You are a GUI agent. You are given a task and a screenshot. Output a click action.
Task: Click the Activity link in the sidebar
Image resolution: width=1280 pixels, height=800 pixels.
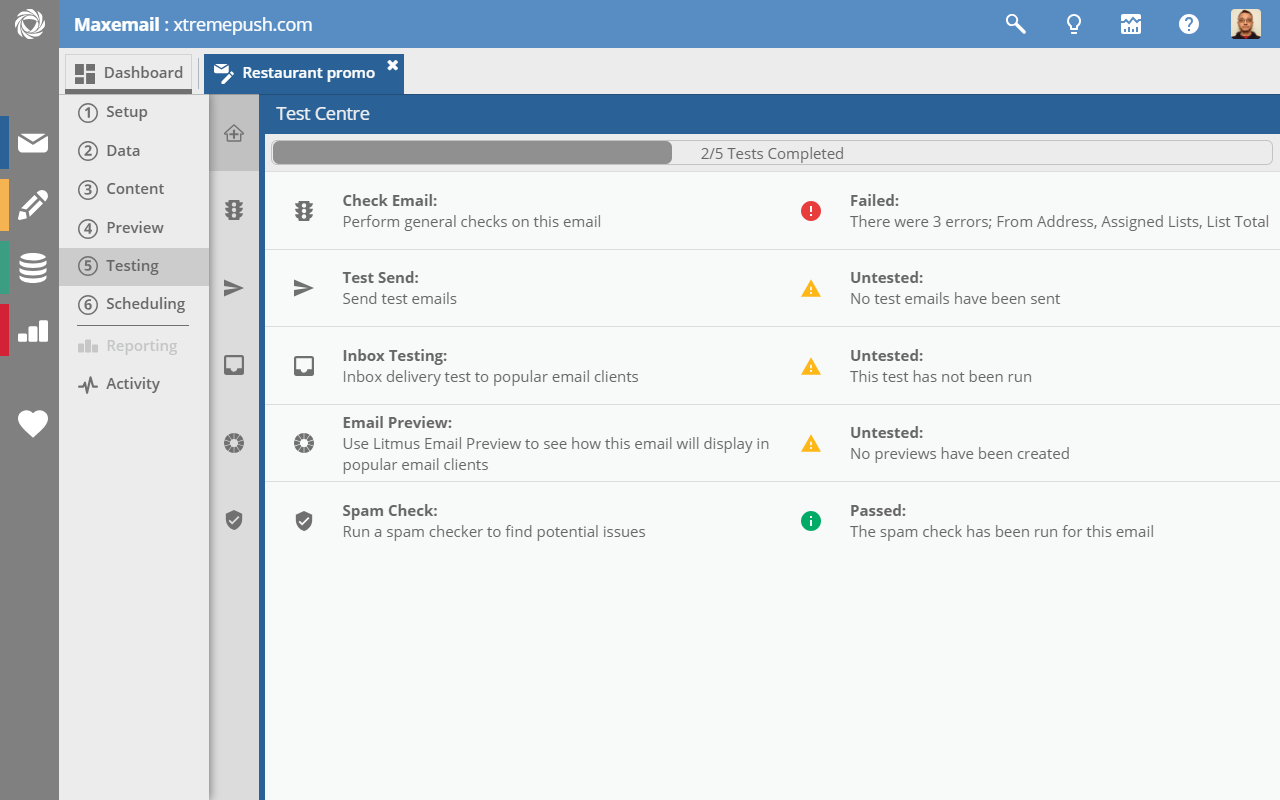point(133,383)
